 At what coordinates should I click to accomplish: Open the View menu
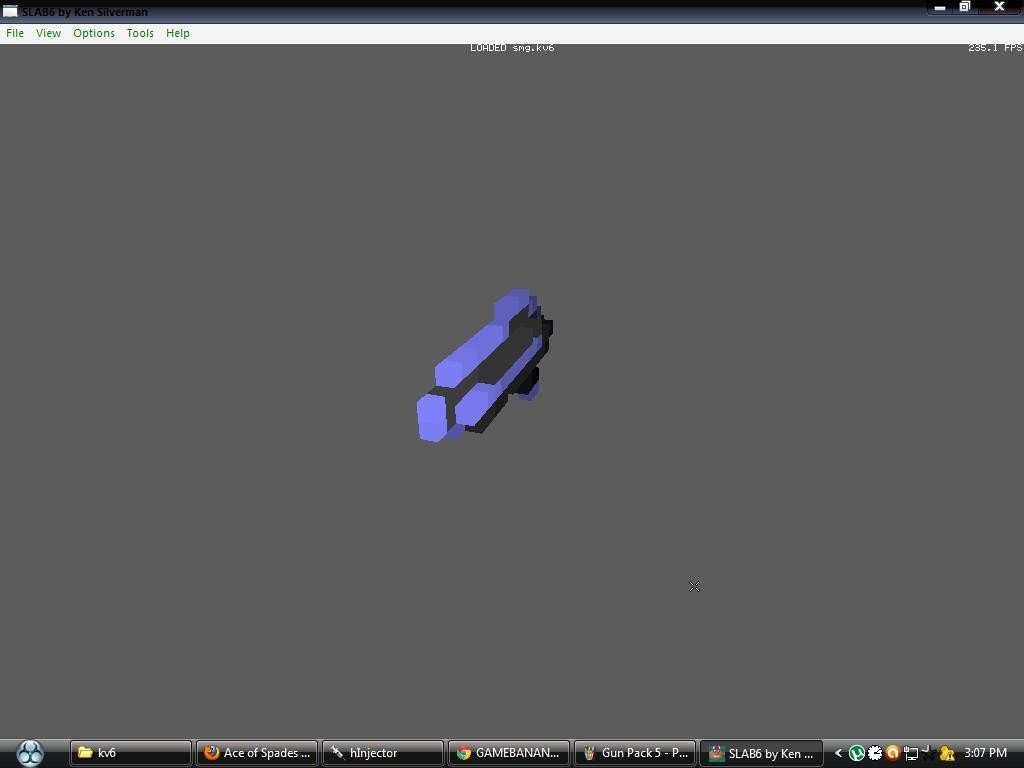tap(48, 33)
